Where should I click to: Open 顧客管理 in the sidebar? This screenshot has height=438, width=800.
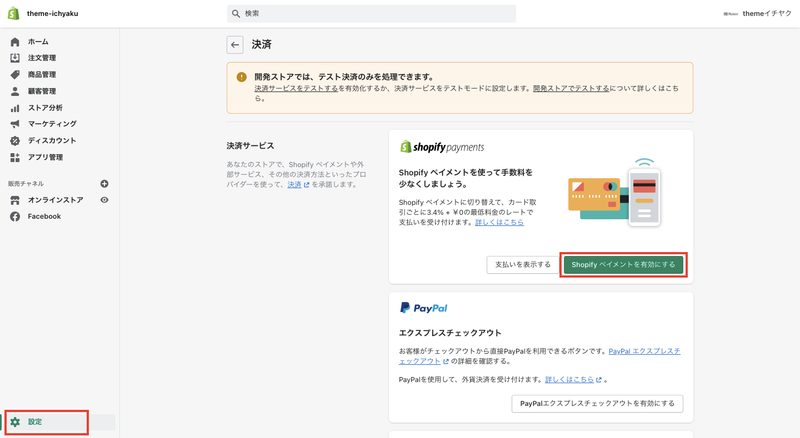coord(42,91)
